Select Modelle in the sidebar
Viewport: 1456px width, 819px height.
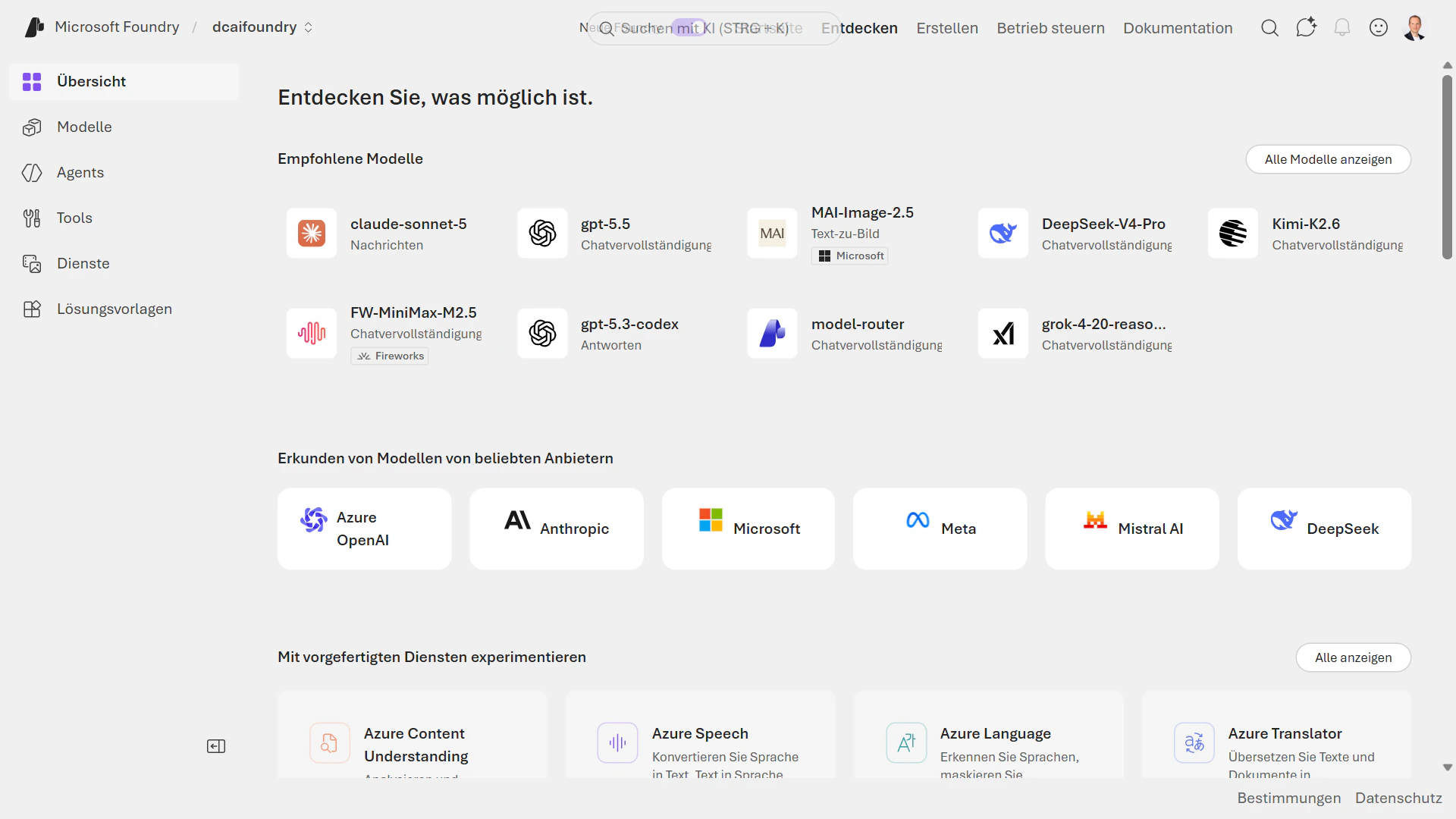pos(124,127)
